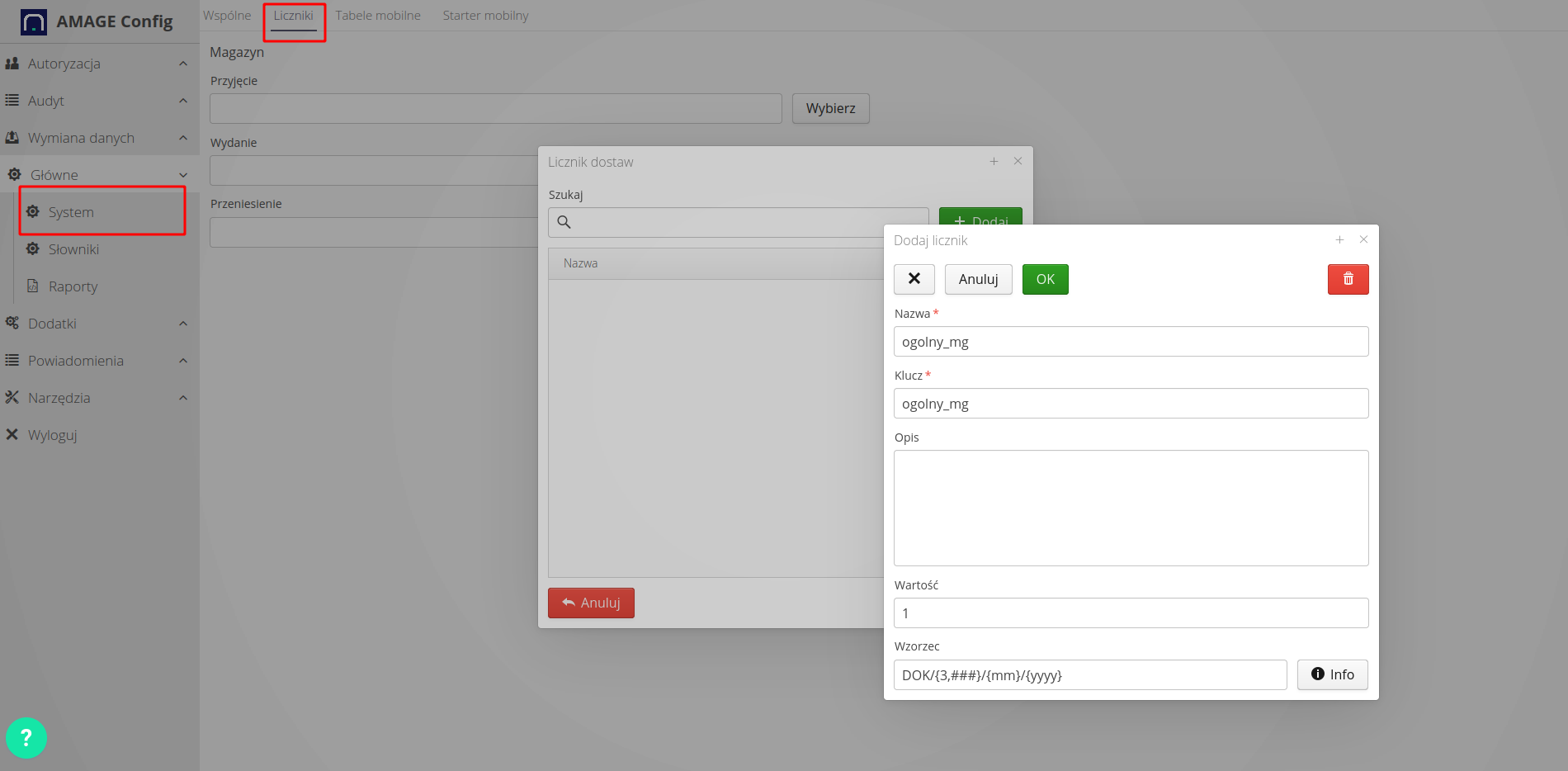This screenshot has height=771, width=1568.
Task: Click the X clear icon in Dodaj licznik toolbar
Action: coord(914,279)
